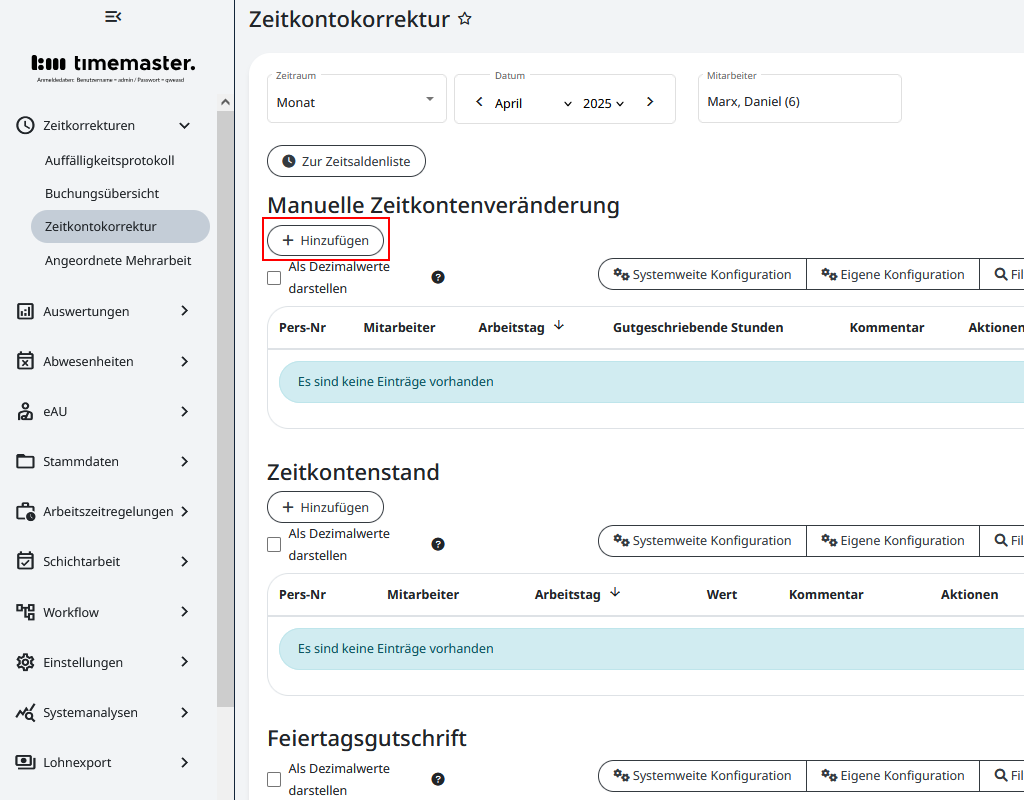Open the April month dropdown
Screen dimensions: 1024x800
tap(530, 103)
